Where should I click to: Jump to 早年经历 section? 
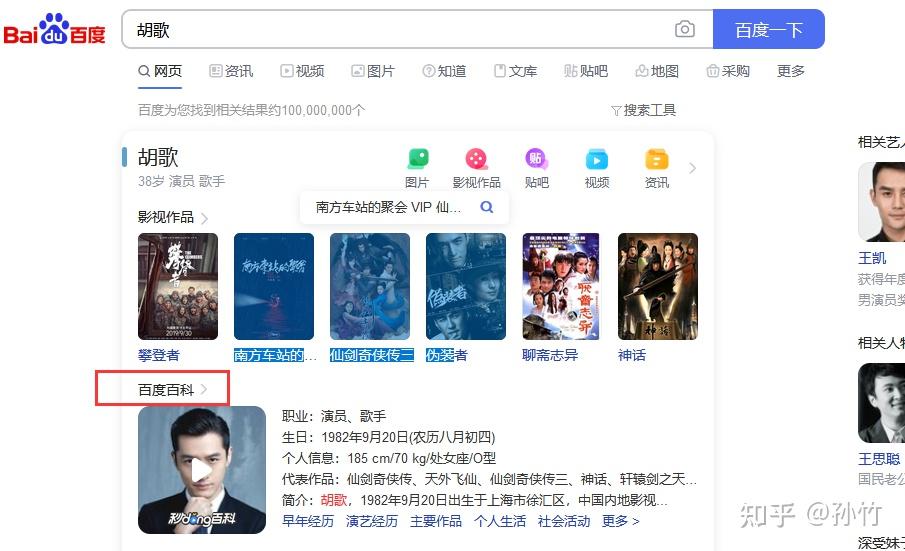click(x=308, y=521)
